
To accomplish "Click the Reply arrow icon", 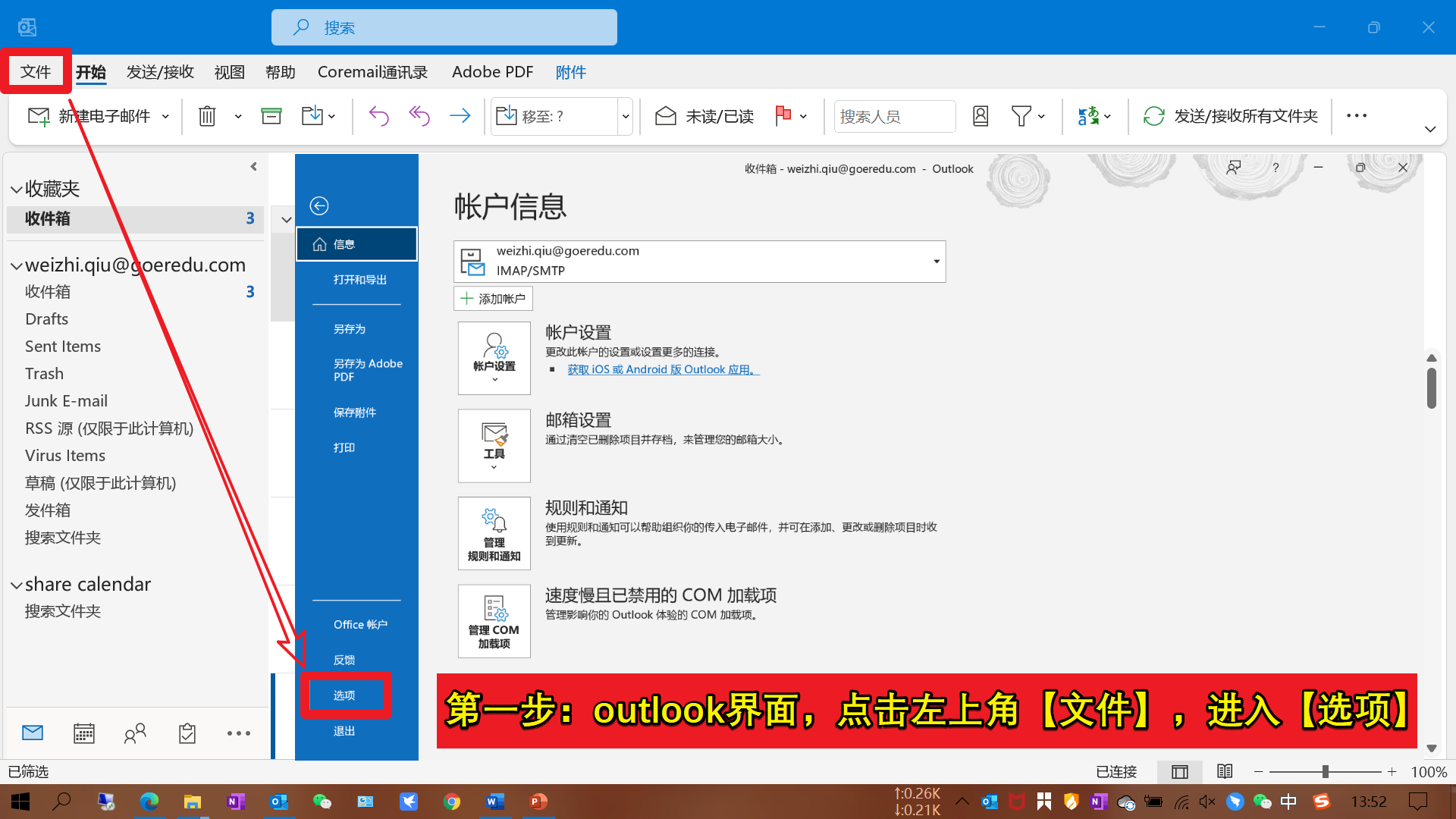I will tap(378, 116).
